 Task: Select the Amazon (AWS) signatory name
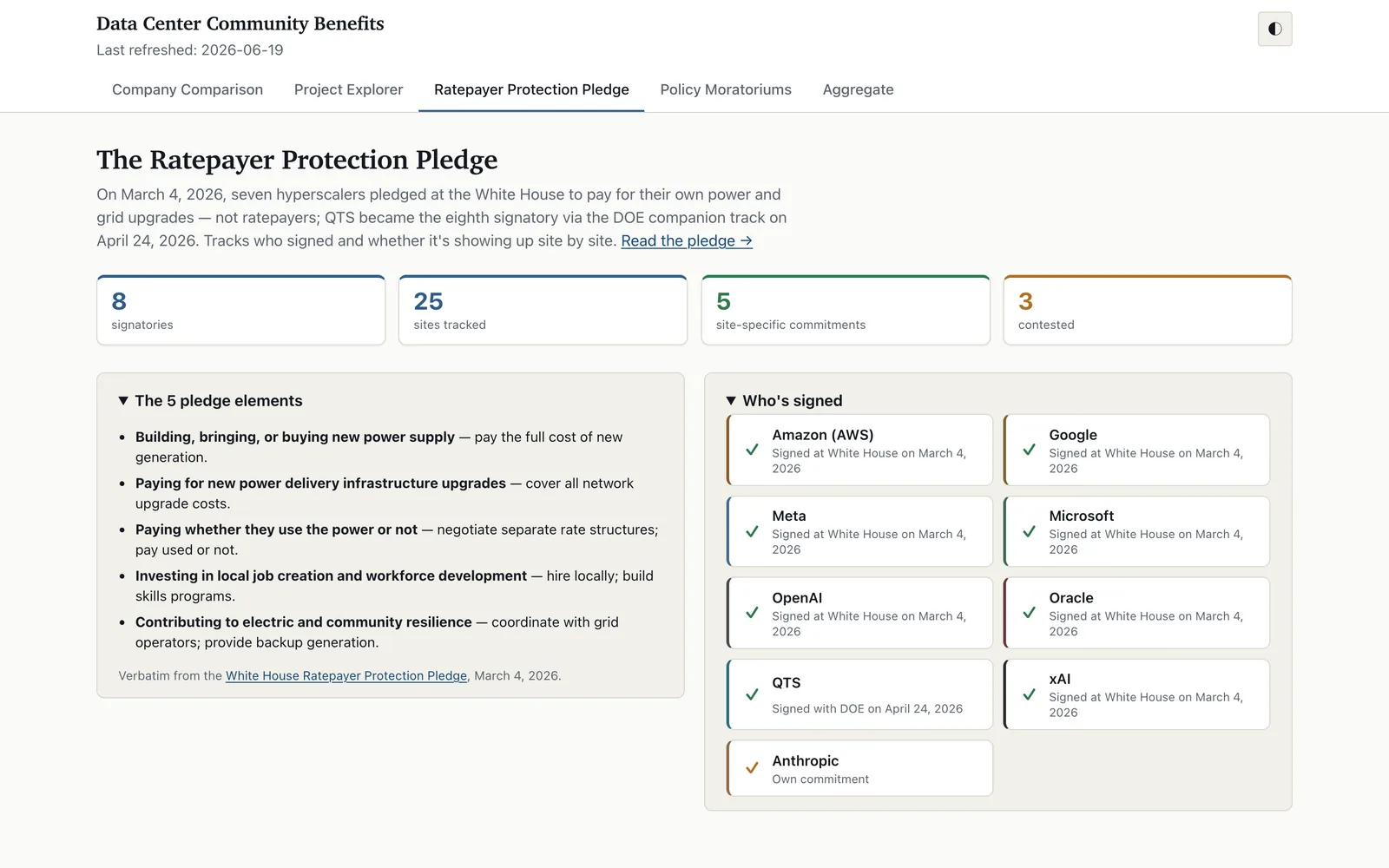(x=822, y=435)
